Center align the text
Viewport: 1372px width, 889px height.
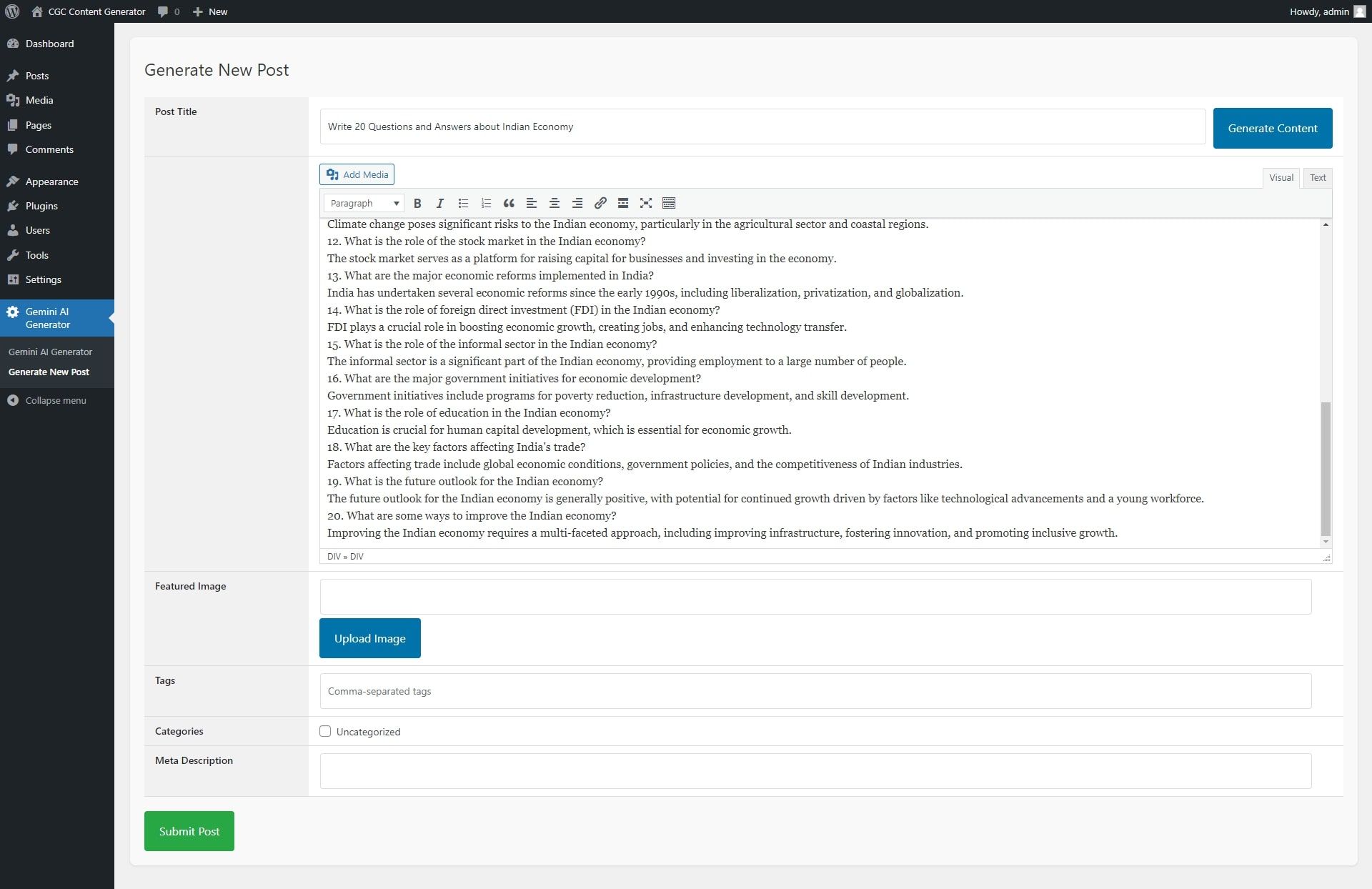click(x=555, y=204)
